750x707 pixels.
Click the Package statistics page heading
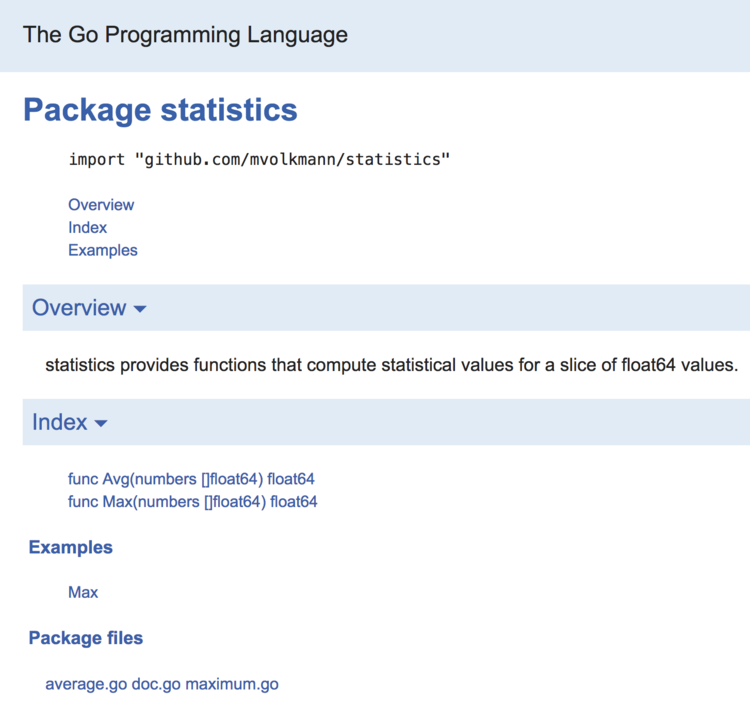pos(160,110)
